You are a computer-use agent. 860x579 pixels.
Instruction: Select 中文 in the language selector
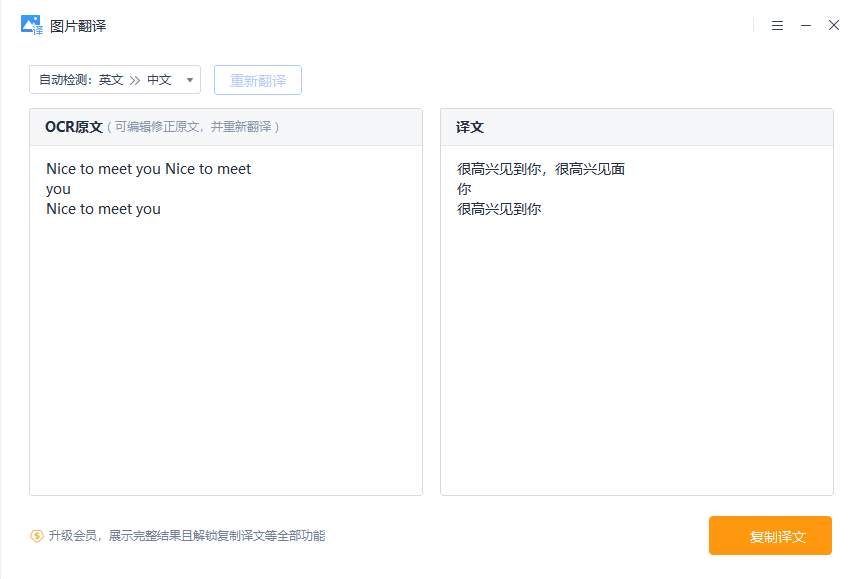160,79
